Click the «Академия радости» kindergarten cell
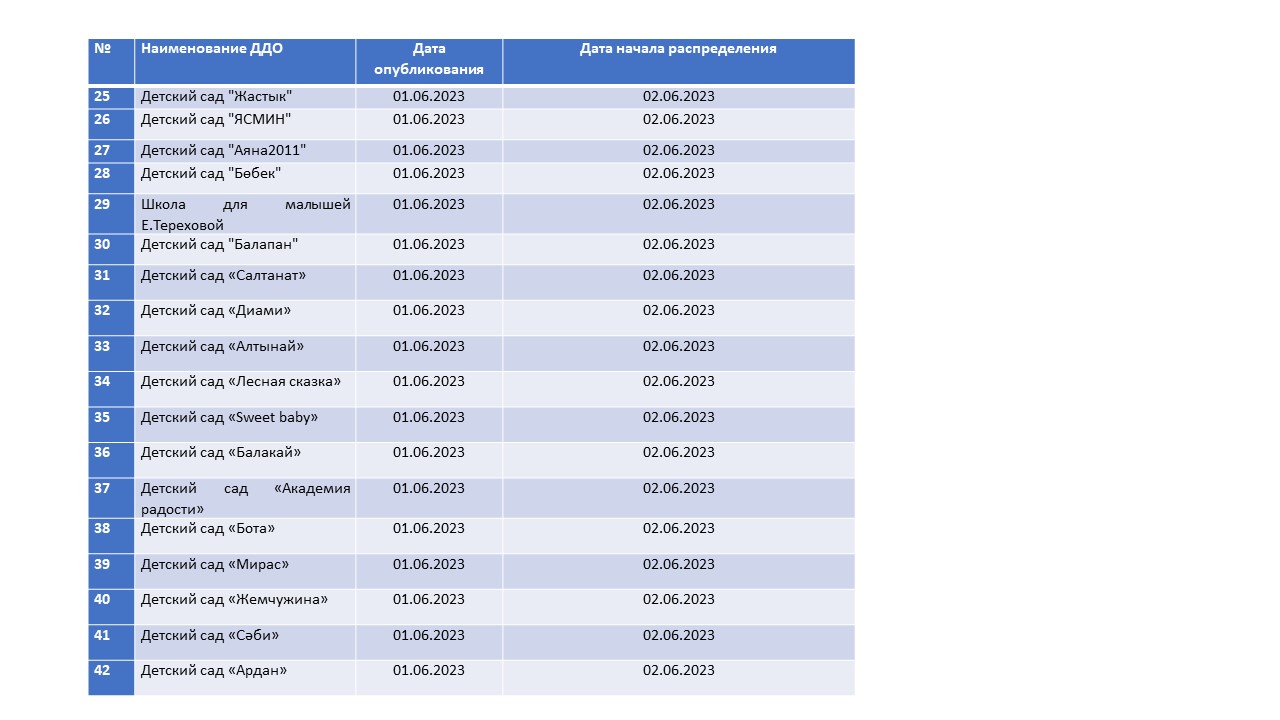Image resolution: width=1280 pixels, height=720 pixels. pos(245,498)
